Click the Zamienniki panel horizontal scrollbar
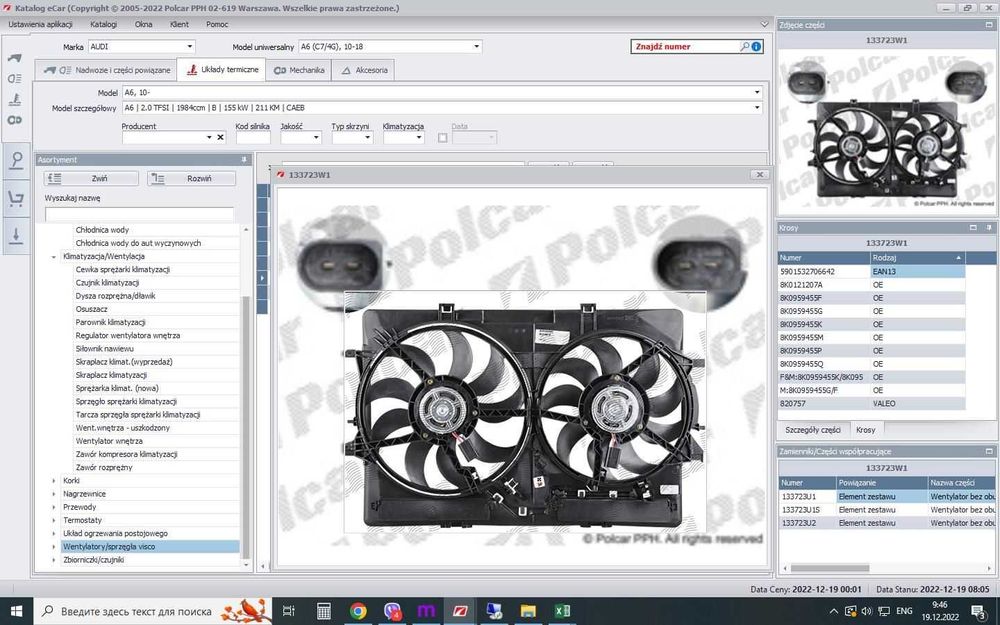The image size is (1000, 625). (829, 568)
